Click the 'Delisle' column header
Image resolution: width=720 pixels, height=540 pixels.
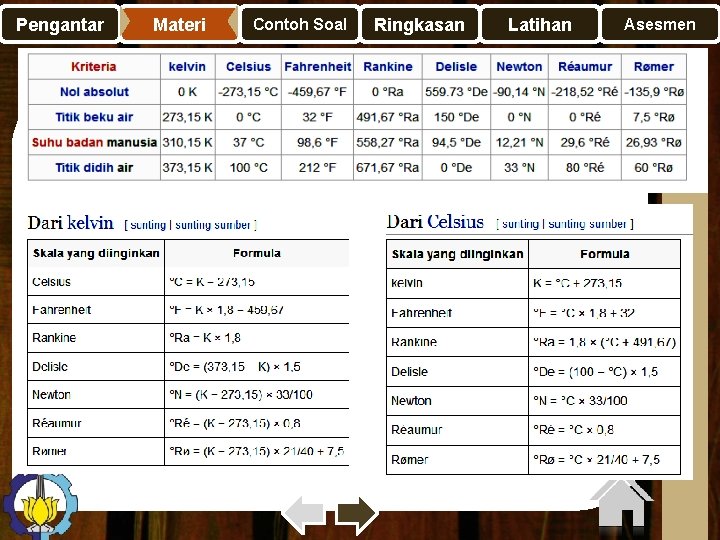(x=456, y=67)
